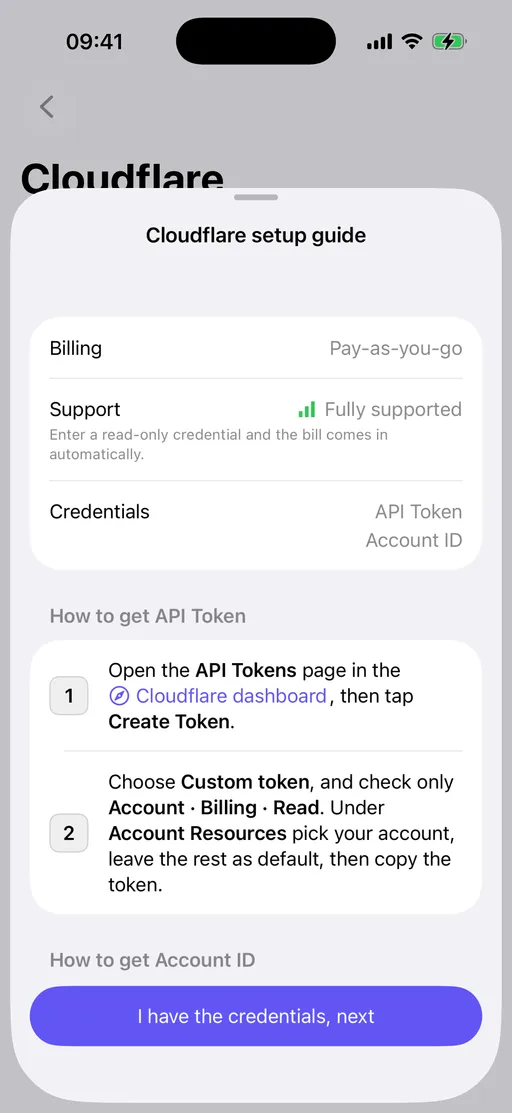This screenshot has height=1113, width=512.
Task: Tap the step 1 number badge
Action: pyautogui.click(x=69, y=696)
